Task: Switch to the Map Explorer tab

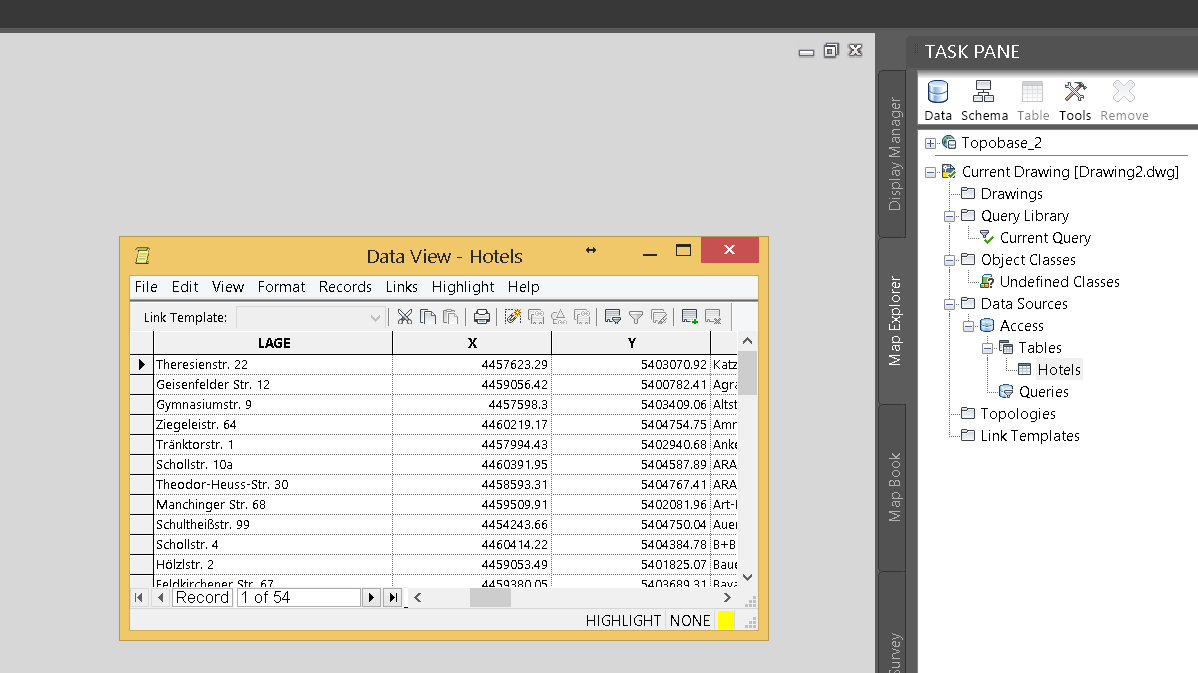Action: click(894, 321)
